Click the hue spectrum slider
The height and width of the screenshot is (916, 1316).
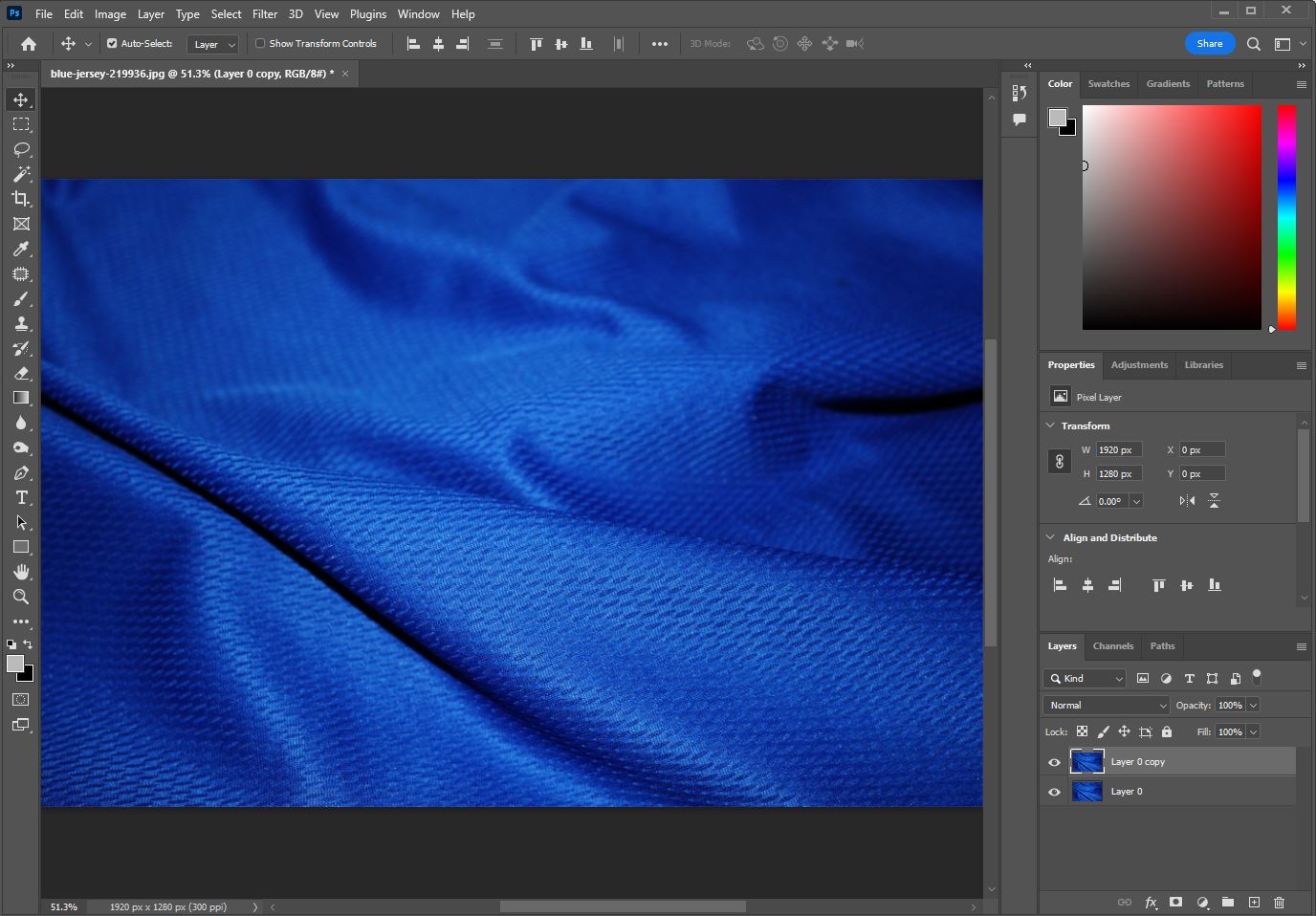click(x=1286, y=218)
